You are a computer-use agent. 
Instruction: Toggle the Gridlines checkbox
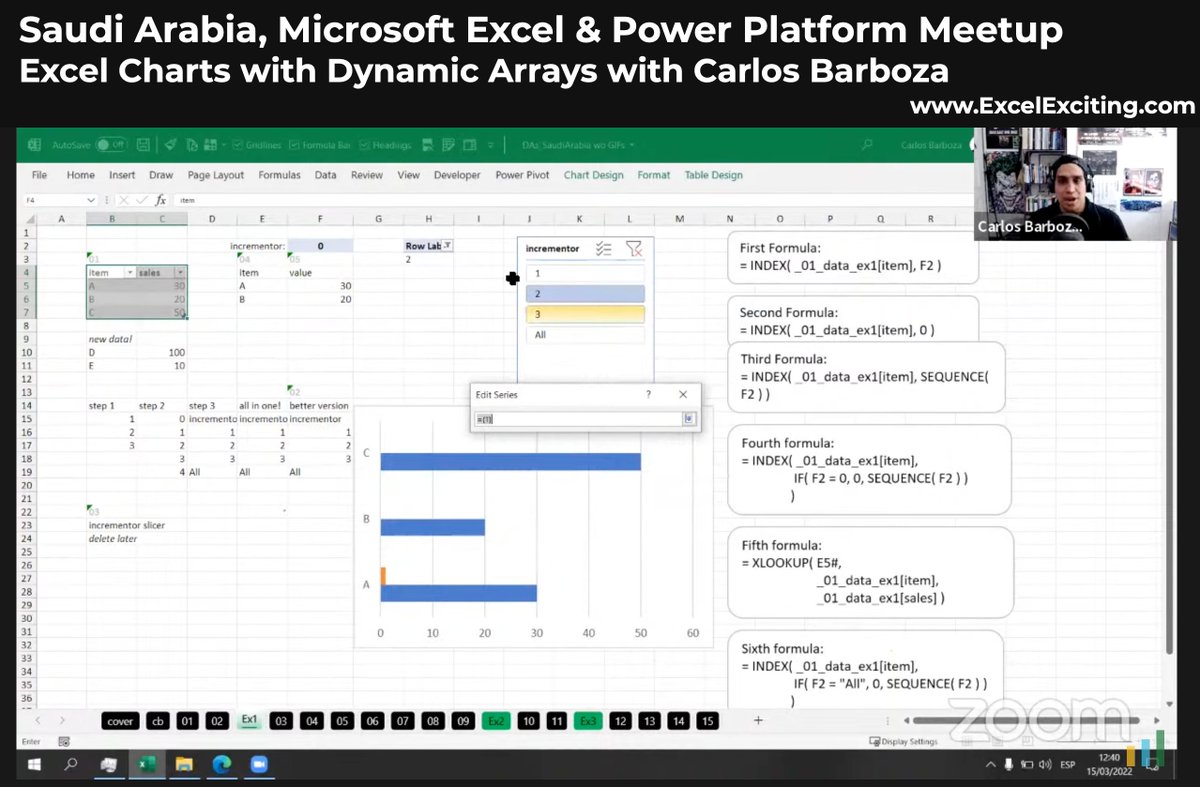coord(238,145)
